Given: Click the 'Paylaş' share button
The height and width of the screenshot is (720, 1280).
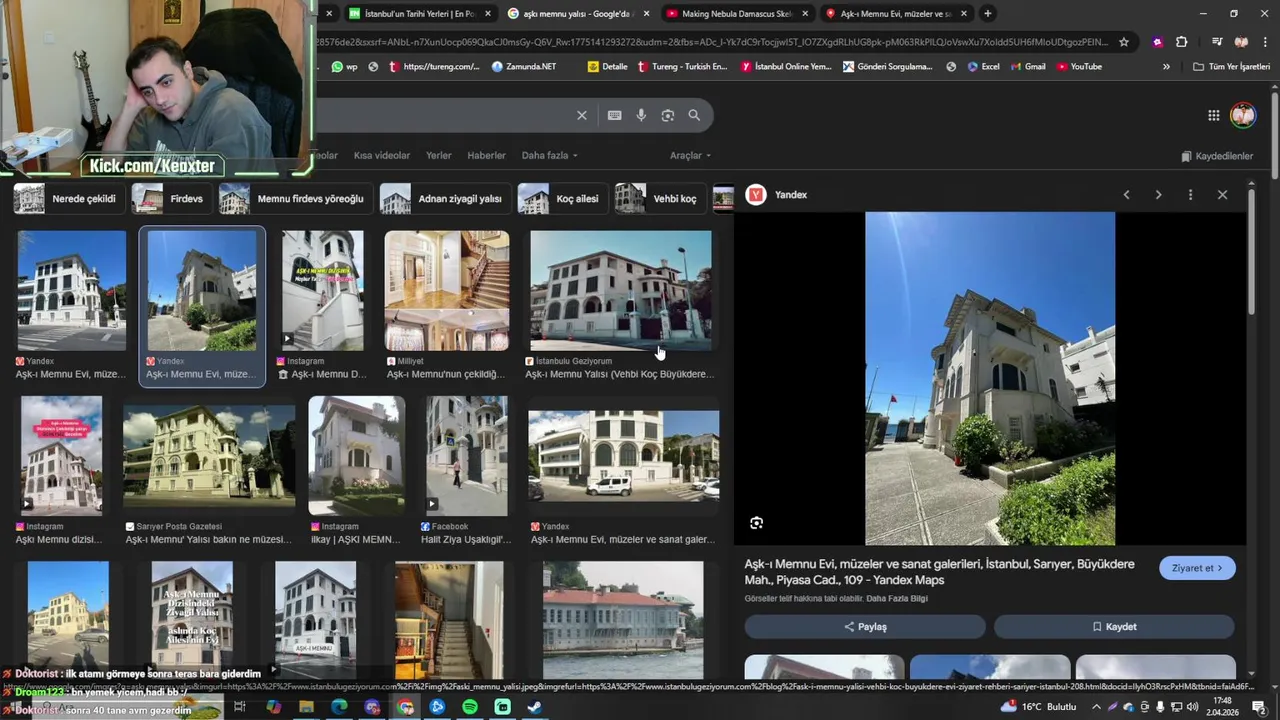Looking at the screenshot, I should (865, 627).
